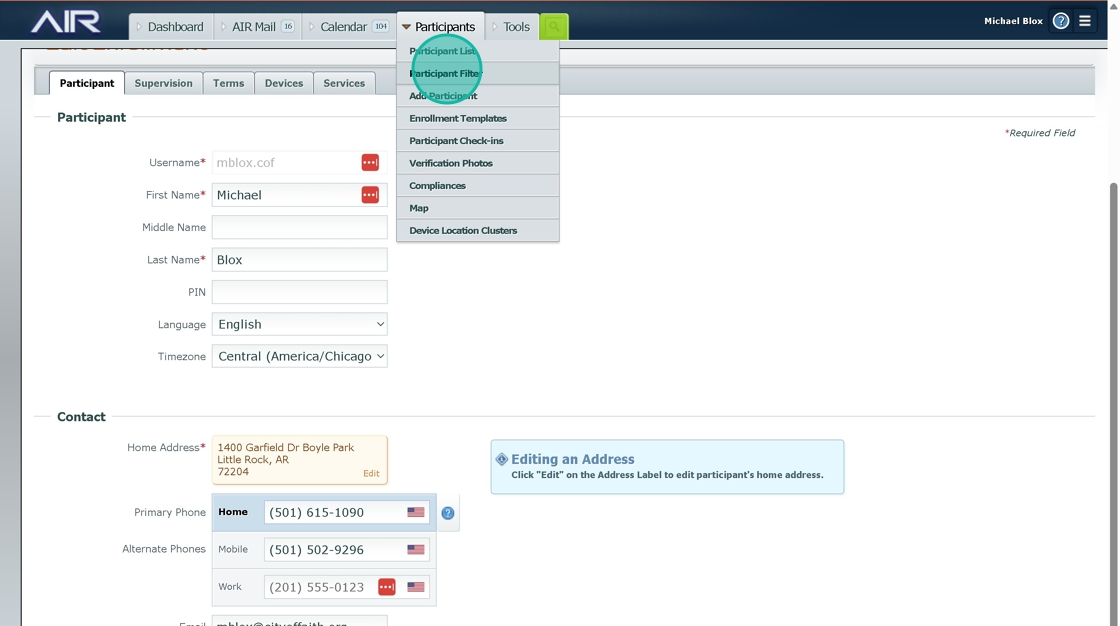Select Participant List menu item
1120x626 pixels.
tap(478, 51)
